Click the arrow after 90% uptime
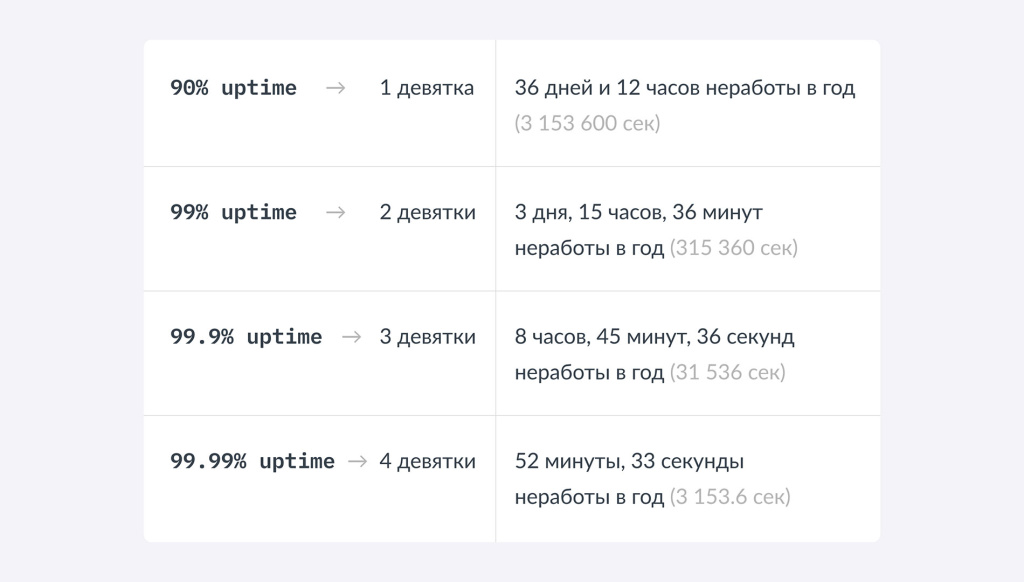This screenshot has width=1024, height=582. 336,88
